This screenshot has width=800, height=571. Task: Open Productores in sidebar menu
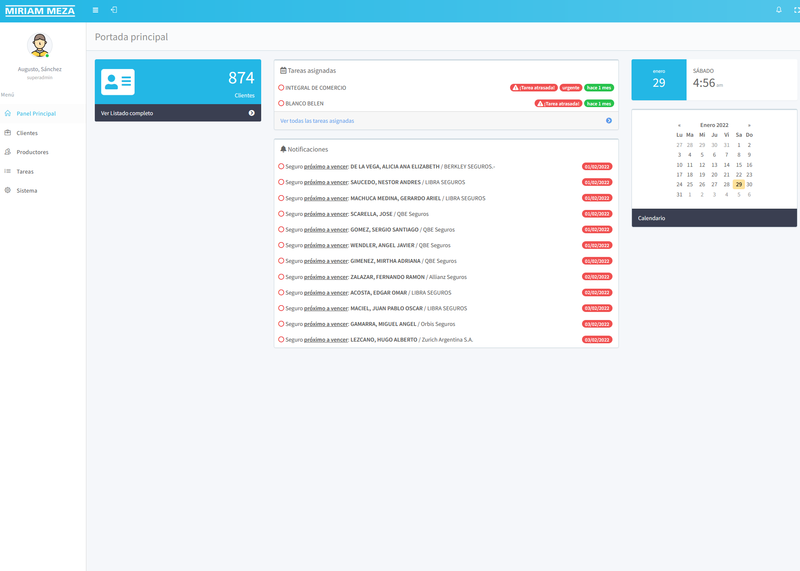pos(33,152)
